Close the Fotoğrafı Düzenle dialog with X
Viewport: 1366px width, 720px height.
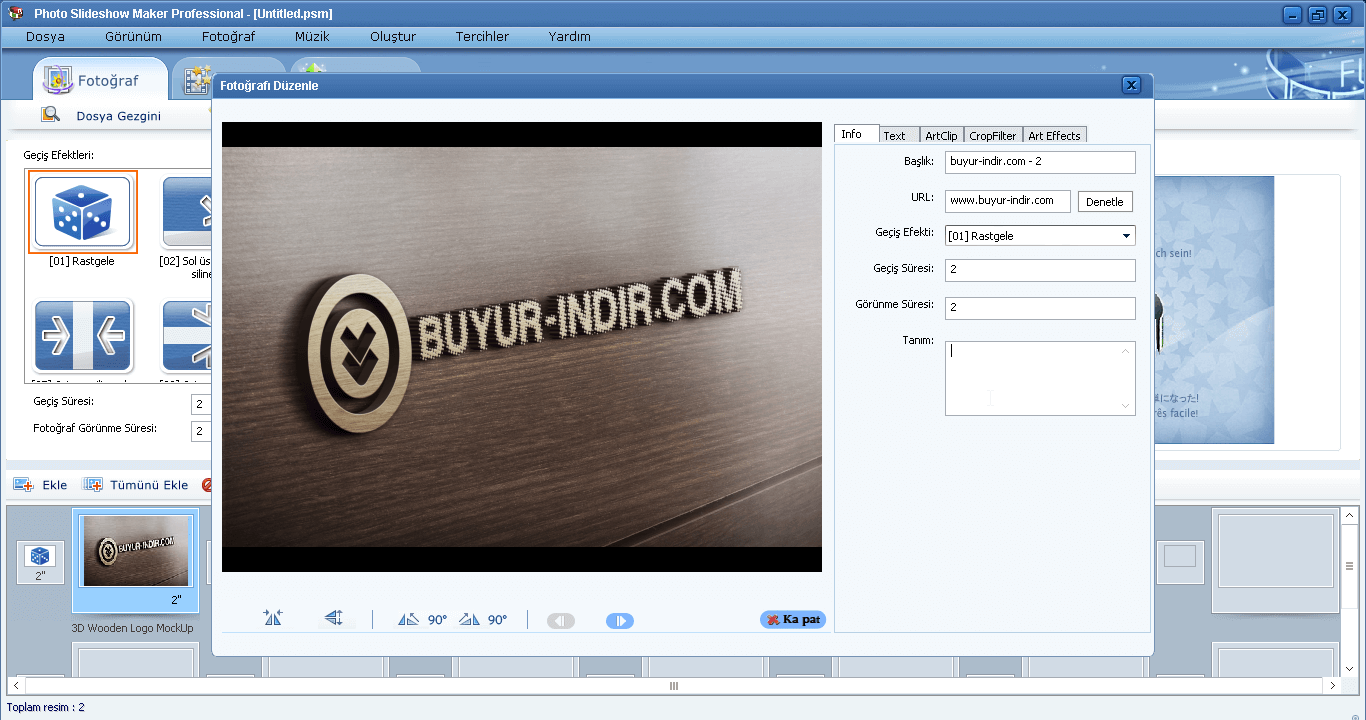tap(1131, 85)
